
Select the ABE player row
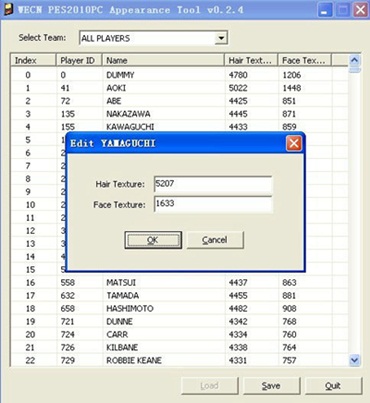tap(179, 101)
